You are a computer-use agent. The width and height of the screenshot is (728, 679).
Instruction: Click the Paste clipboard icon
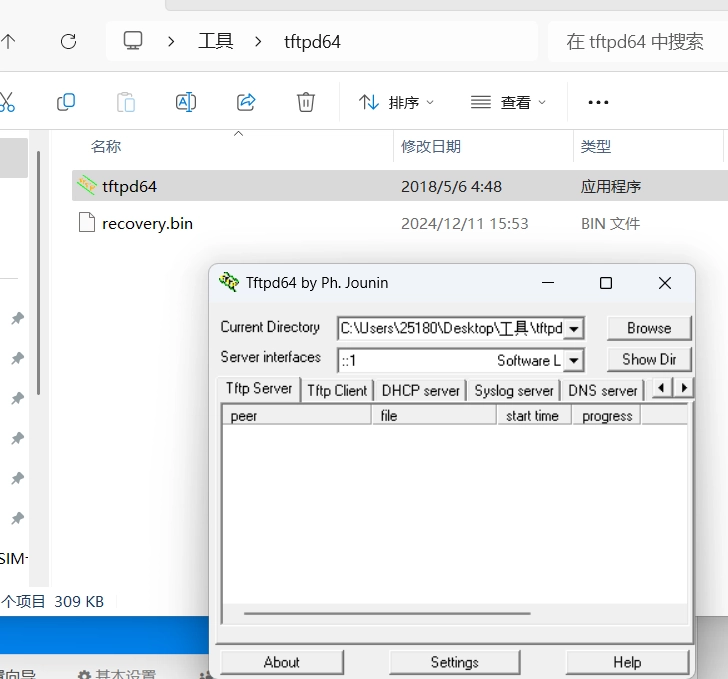click(126, 102)
